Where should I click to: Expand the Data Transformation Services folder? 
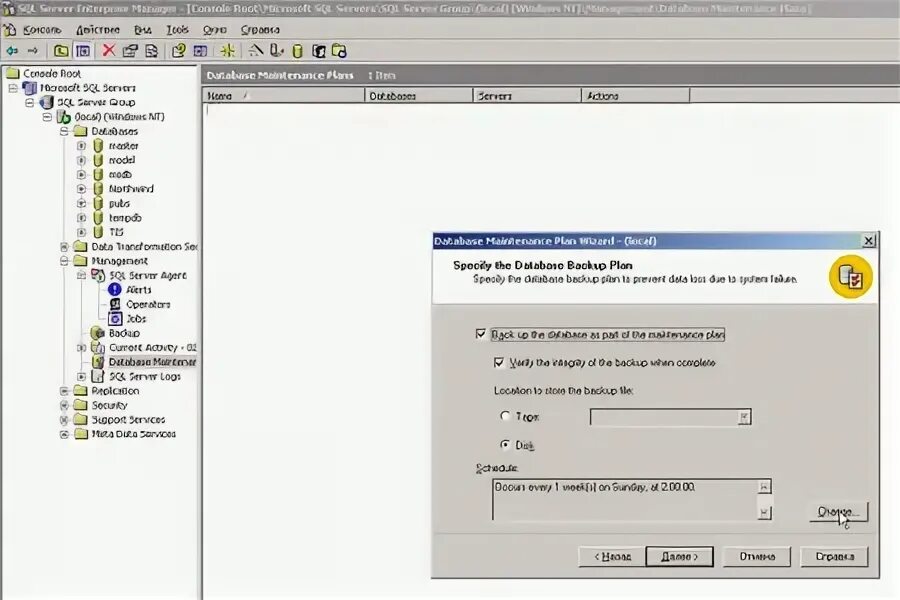coord(64,247)
